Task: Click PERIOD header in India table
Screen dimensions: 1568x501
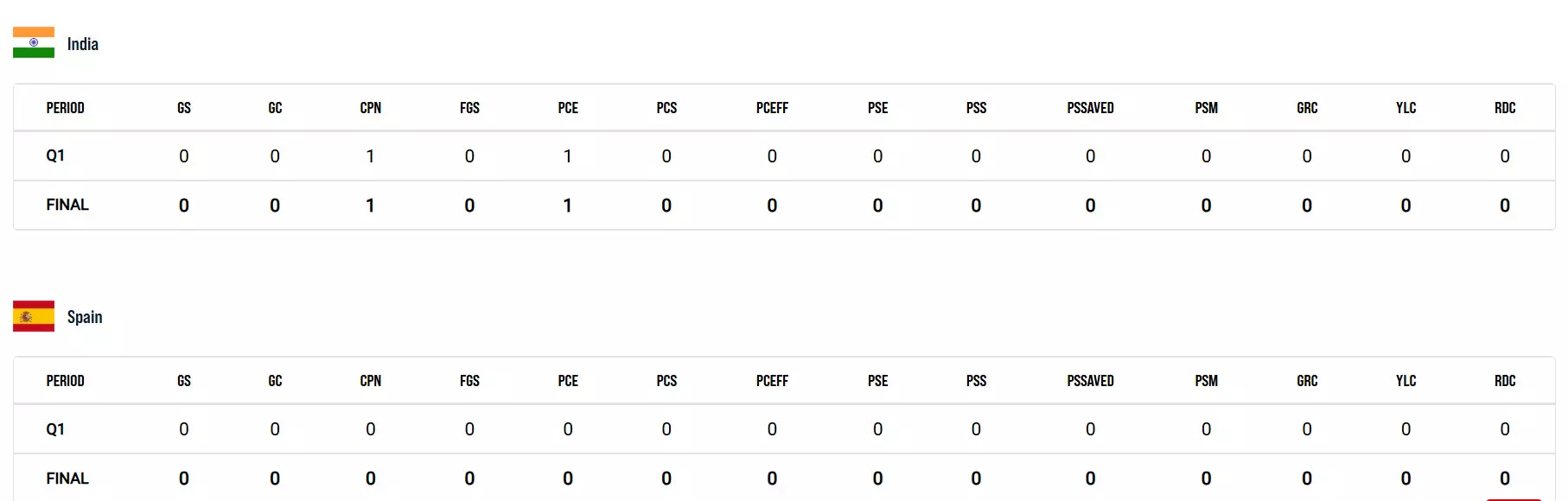Action: 66,108
